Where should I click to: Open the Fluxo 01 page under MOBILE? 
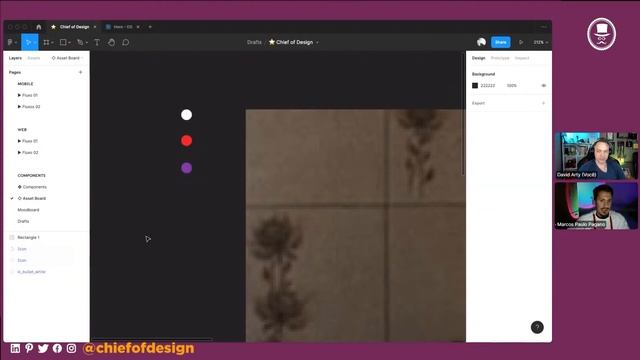point(28,95)
